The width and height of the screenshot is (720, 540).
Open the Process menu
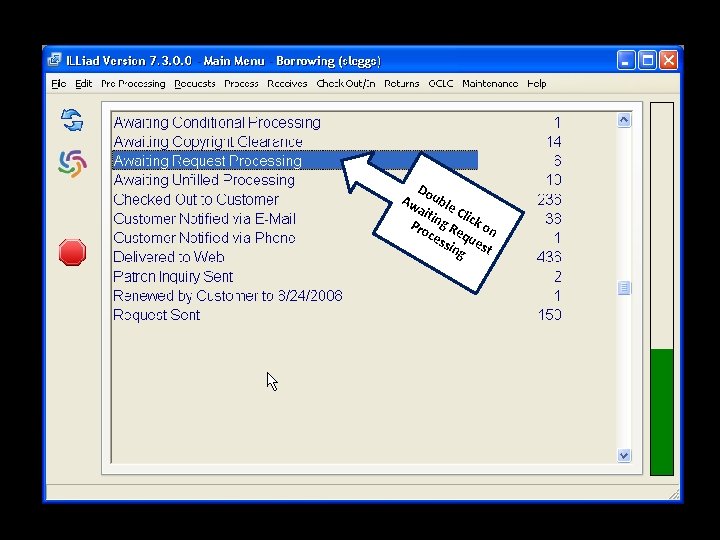tap(241, 84)
